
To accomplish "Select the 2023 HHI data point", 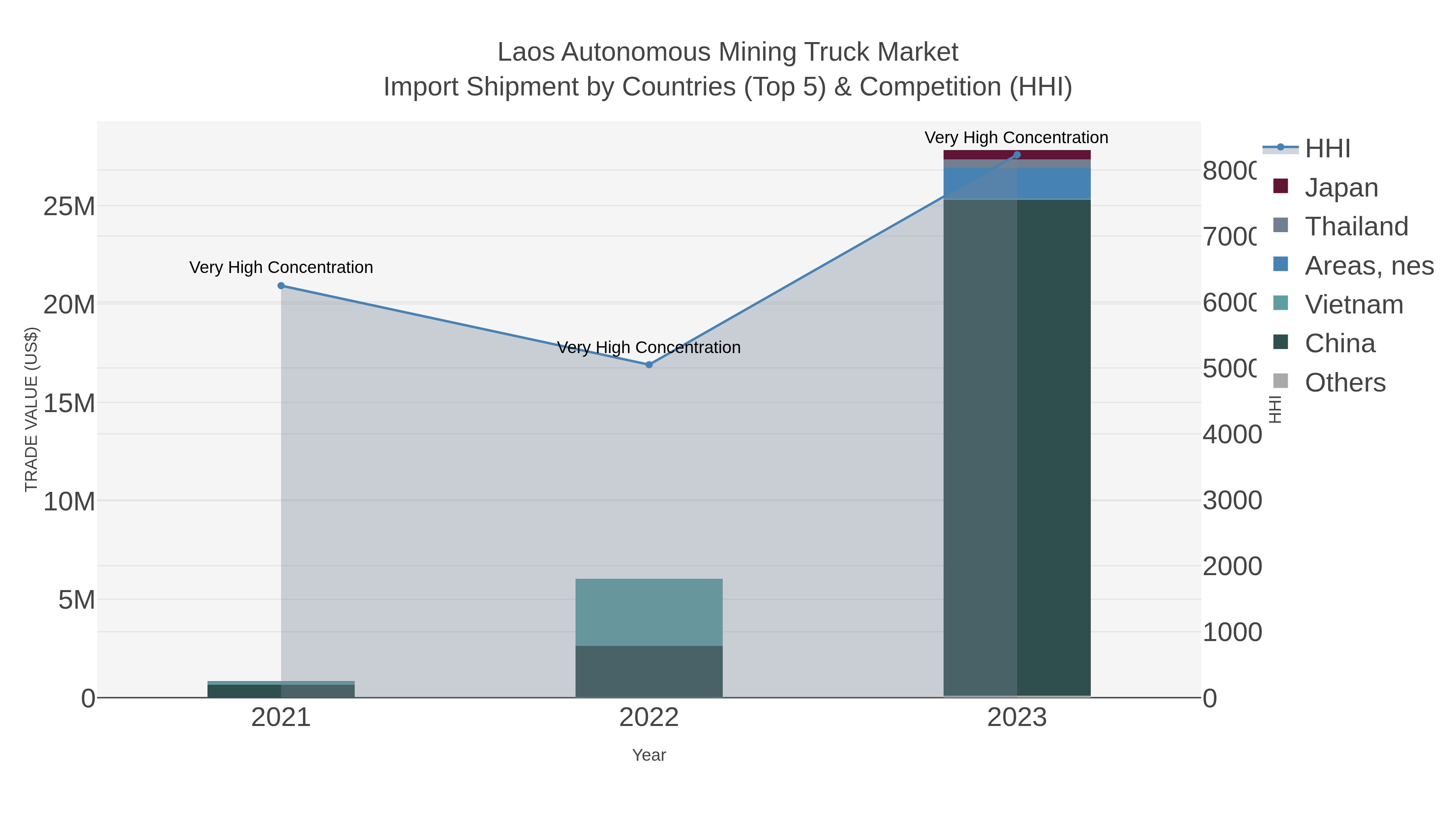I will 1017,155.
